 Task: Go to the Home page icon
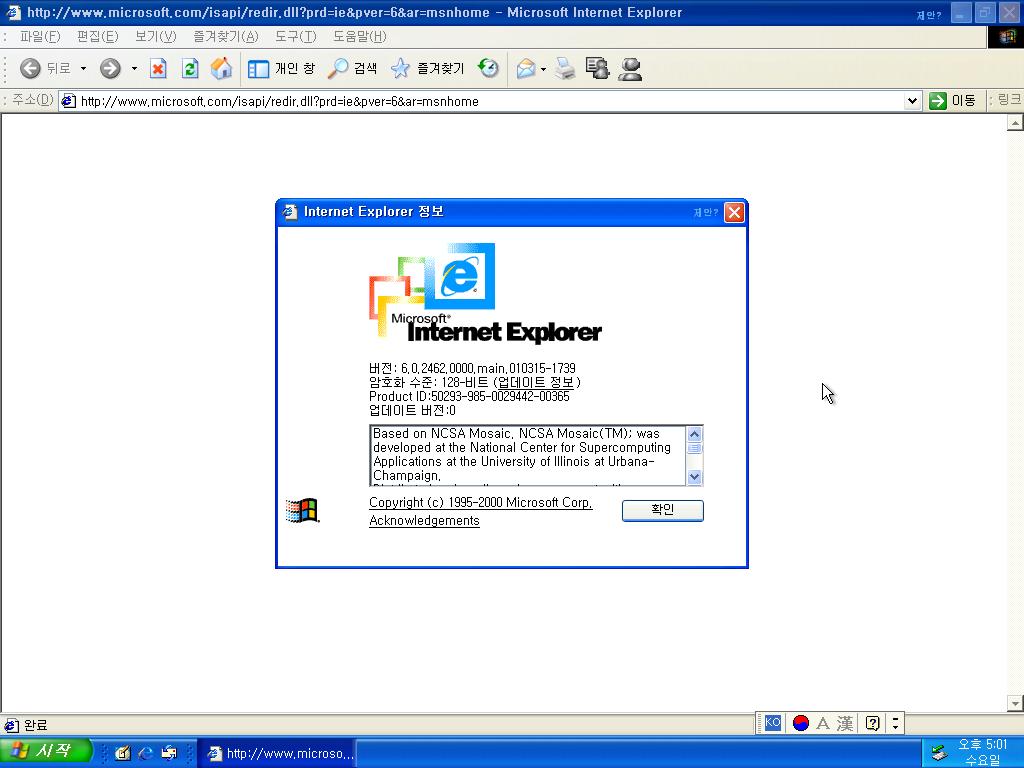[x=221, y=68]
